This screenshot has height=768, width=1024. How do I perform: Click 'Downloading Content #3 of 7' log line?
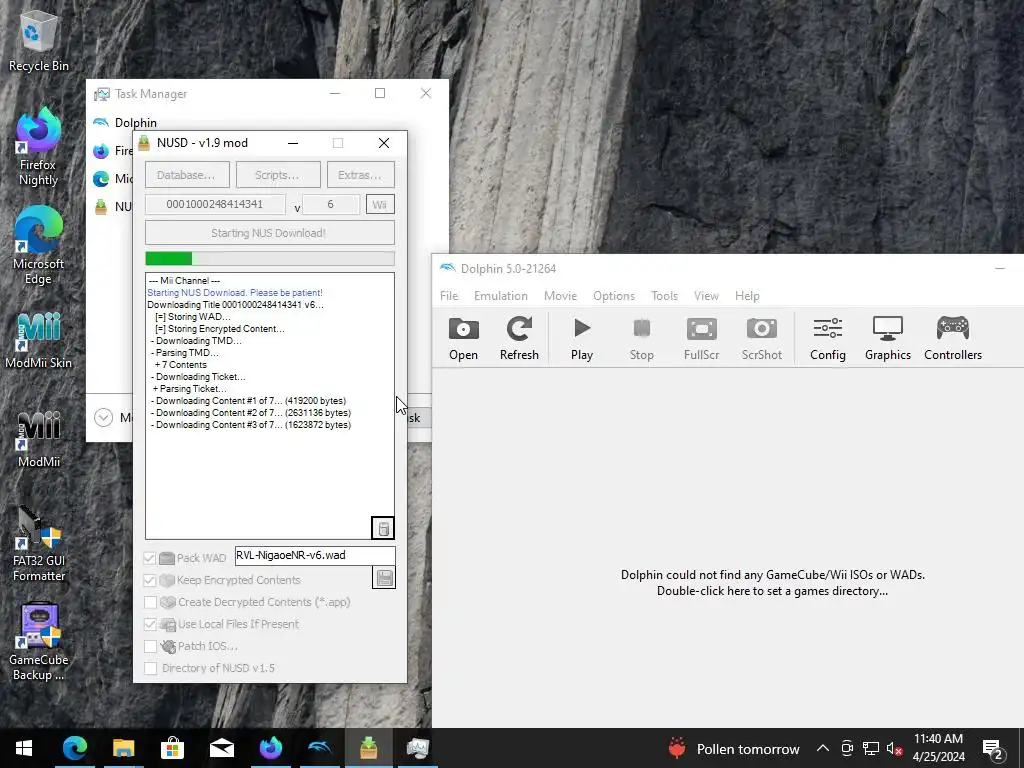251,424
